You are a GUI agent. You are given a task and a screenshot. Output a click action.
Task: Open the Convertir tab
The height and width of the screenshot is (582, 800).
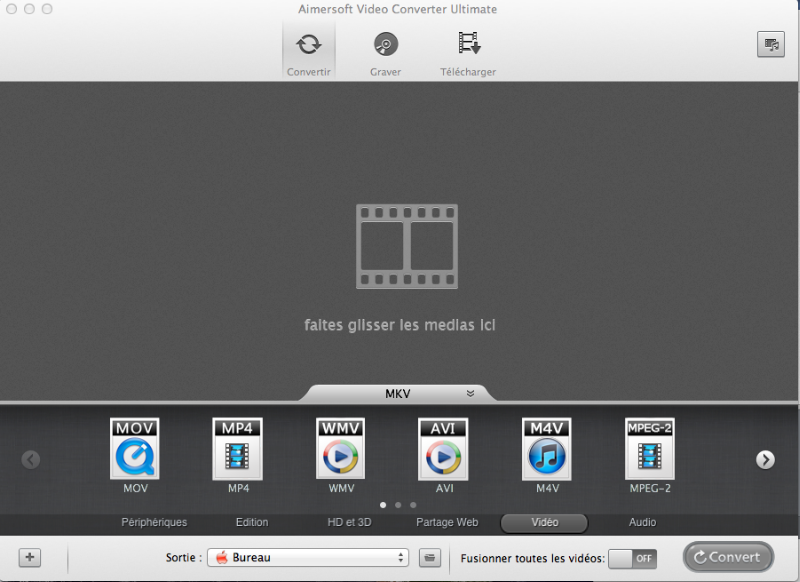(x=309, y=53)
